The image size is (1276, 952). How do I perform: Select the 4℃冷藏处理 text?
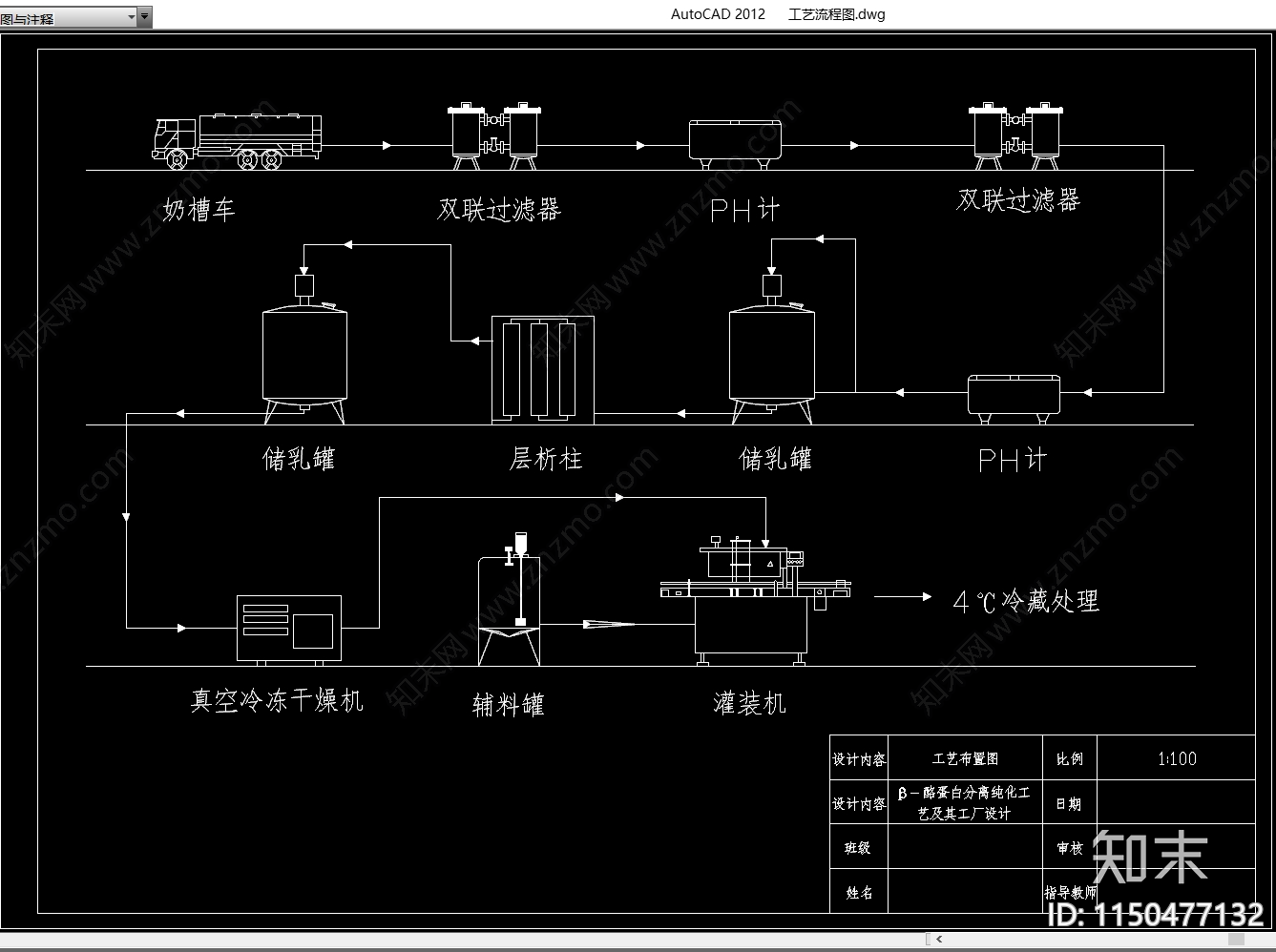click(x=1026, y=601)
